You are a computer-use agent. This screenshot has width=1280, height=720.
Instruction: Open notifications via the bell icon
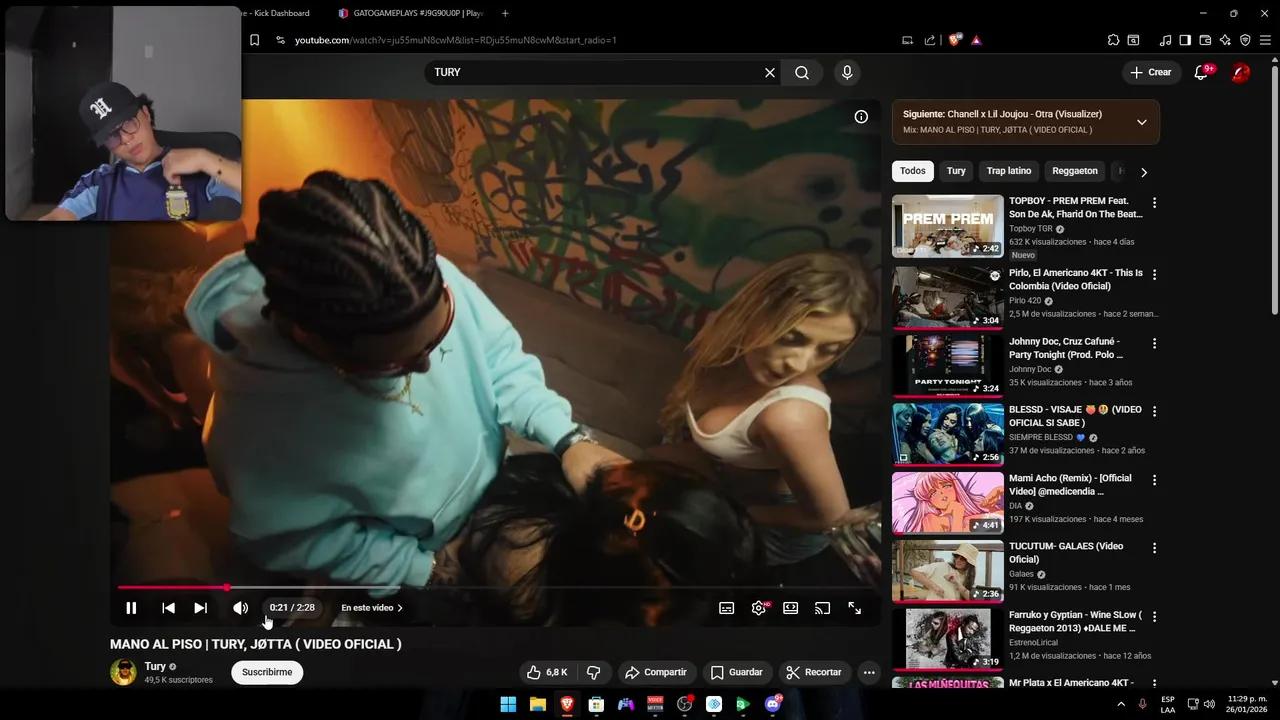tap(1200, 72)
